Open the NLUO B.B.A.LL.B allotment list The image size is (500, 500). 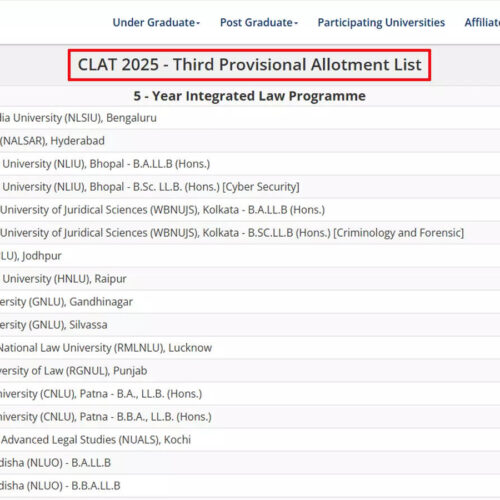[x=60, y=486]
